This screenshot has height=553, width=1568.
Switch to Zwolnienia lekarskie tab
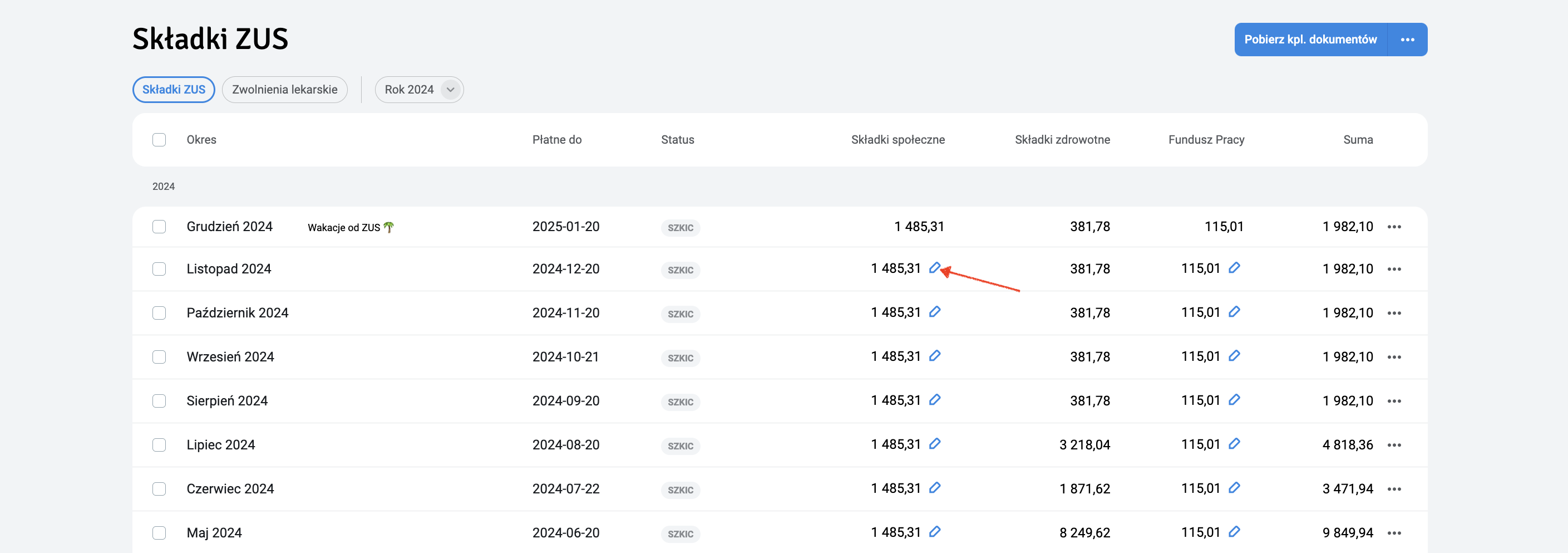pos(284,90)
